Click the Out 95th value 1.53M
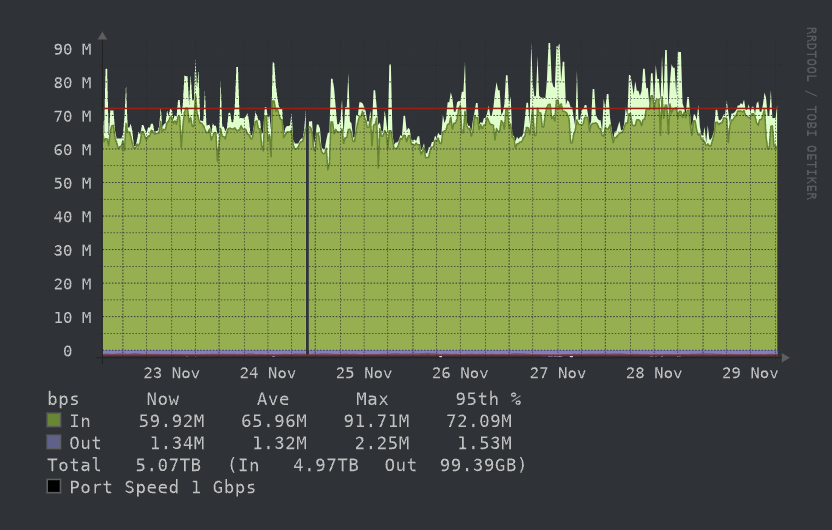 click(x=484, y=443)
